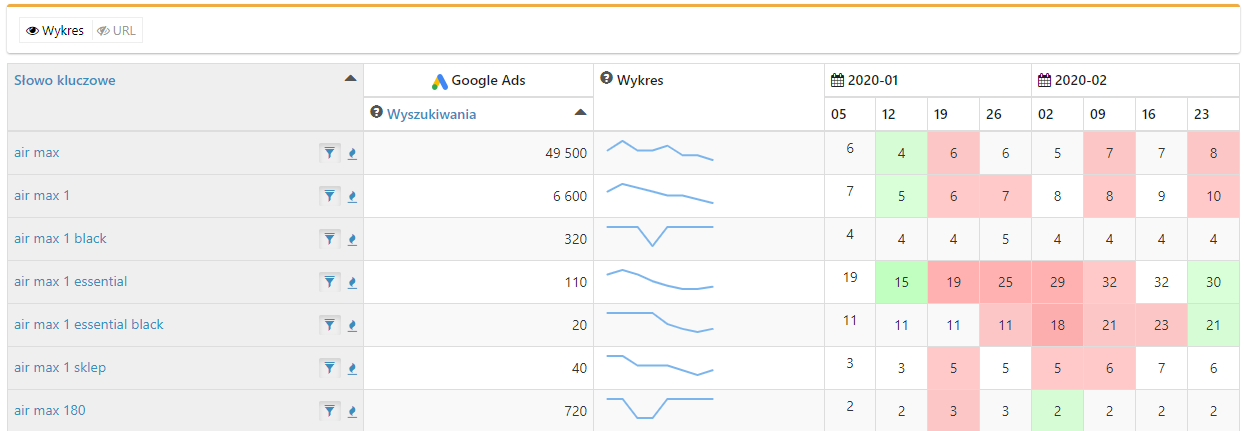Click the calendar icon for 2020-02
The width and height of the screenshot is (1245, 431).
pyautogui.click(x=1044, y=80)
